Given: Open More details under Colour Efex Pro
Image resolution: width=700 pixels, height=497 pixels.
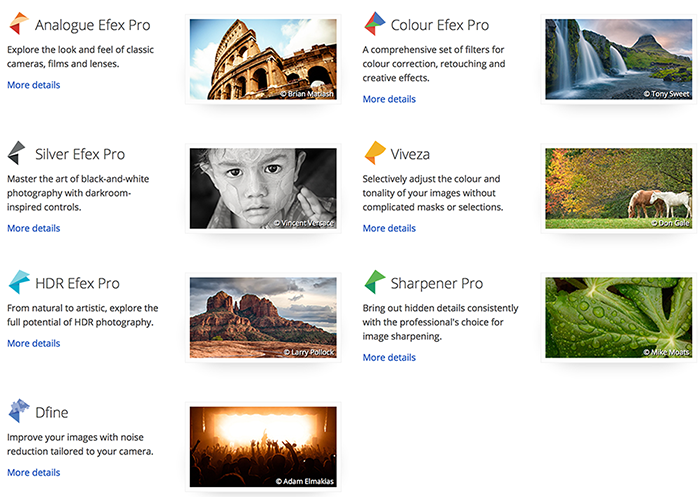Looking at the screenshot, I should [389, 99].
